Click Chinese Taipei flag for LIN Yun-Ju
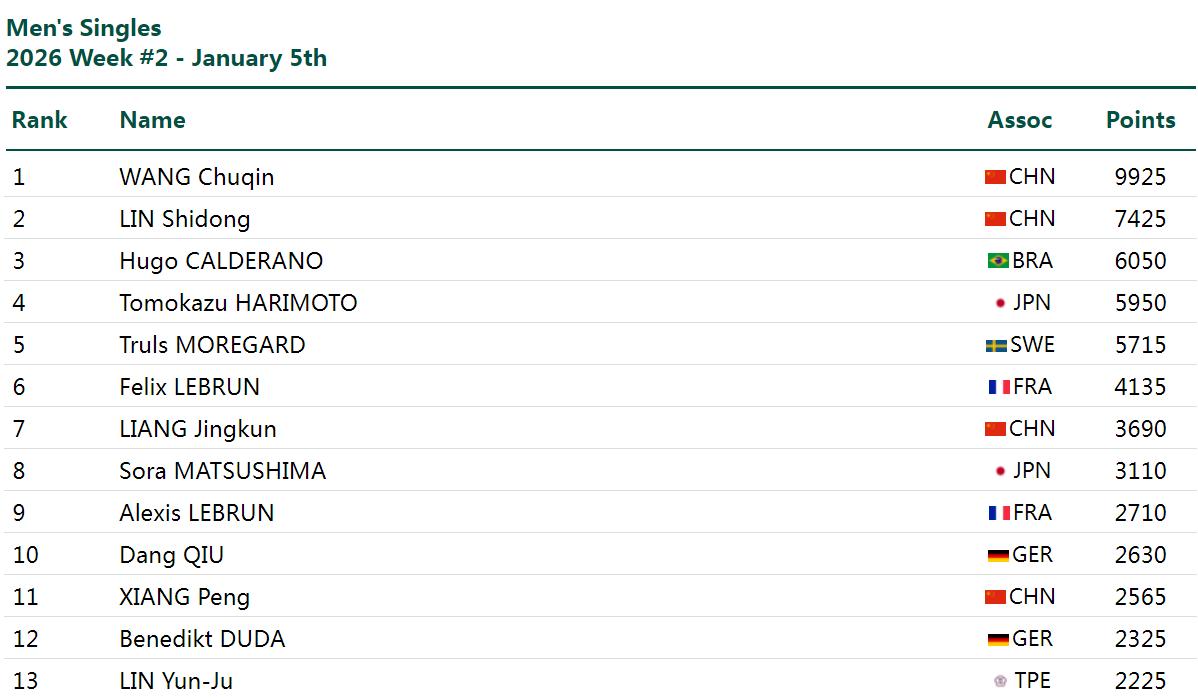Screen dimensions: 1198x698 click(1000, 681)
